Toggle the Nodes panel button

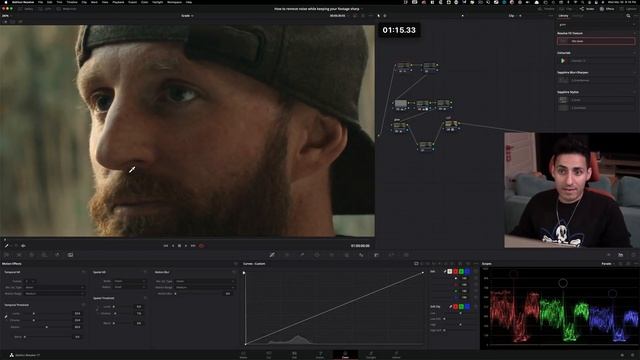click(x=588, y=9)
